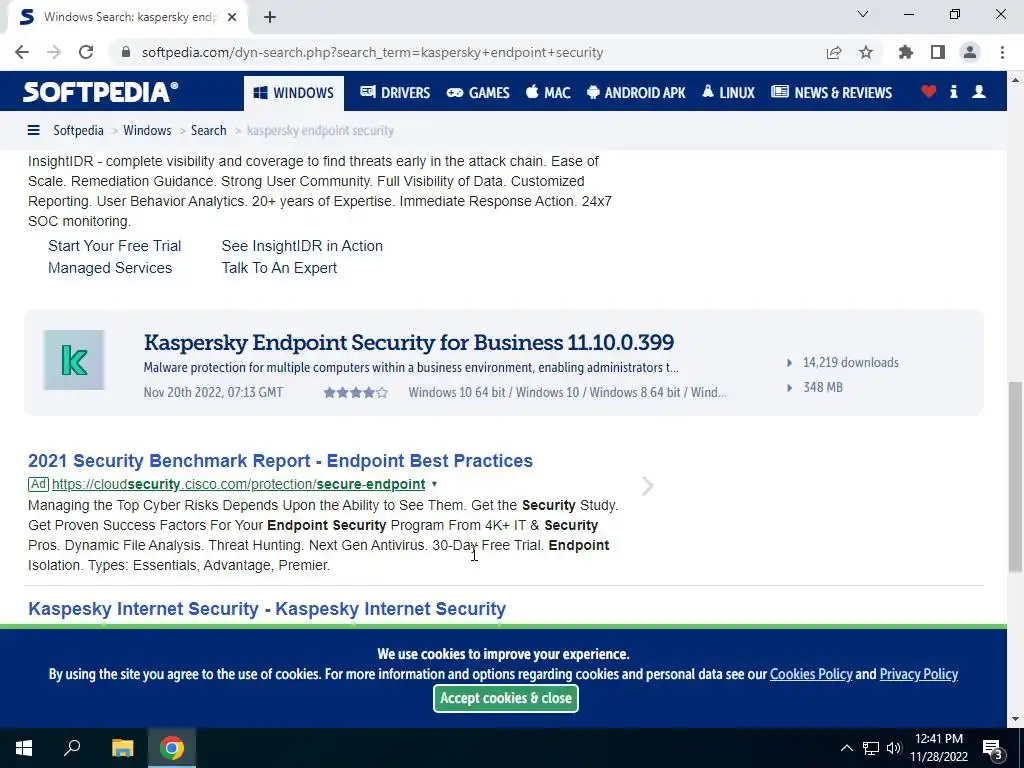
Task: Open Kaspersky Endpoint Security for Business 11.10.0.399
Action: point(409,343)
